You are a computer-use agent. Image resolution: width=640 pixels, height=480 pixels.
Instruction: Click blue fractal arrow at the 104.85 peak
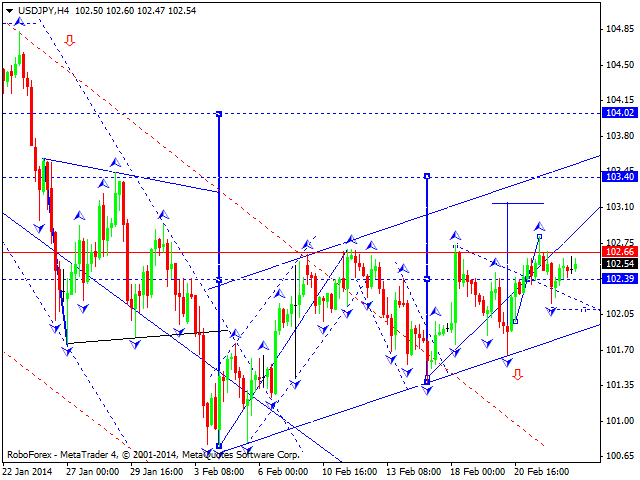tap(19, 23)
